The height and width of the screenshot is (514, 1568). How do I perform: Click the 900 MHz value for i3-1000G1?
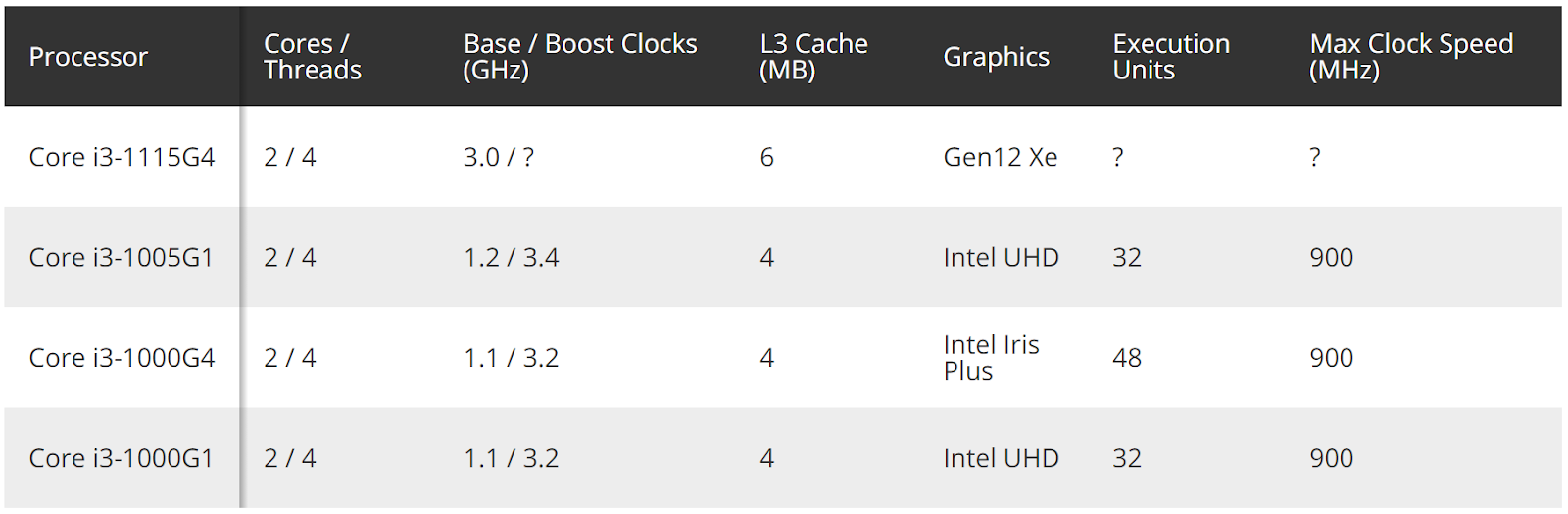click(x=1331, y=458)
